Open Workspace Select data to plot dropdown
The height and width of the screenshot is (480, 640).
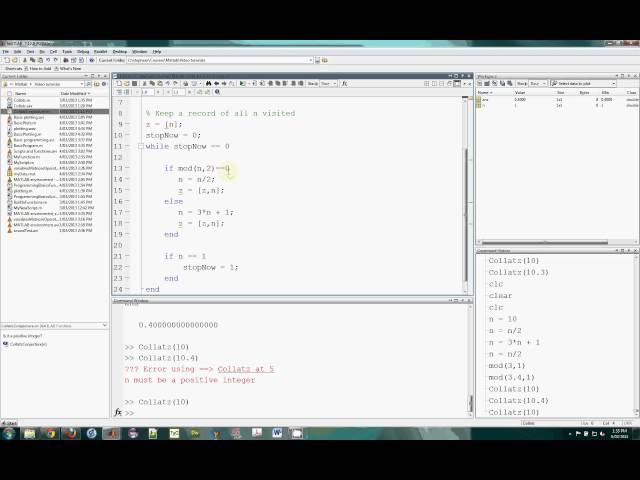point(583,84)
